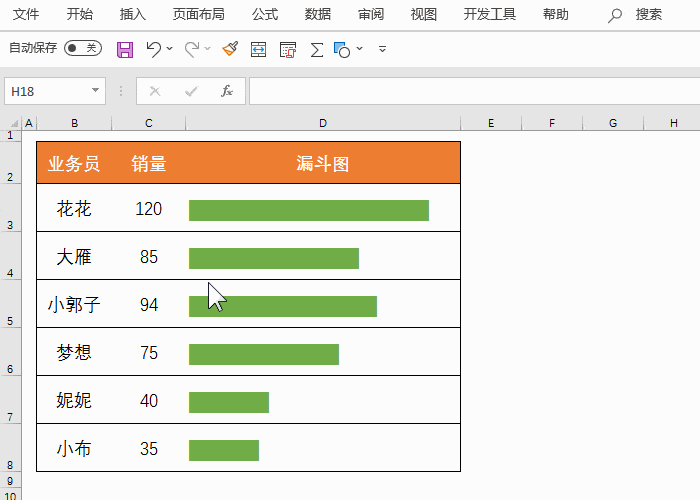Open the 视图 tab
The image size is (700, 500).
pyautogui.click(x=424, y=14)
